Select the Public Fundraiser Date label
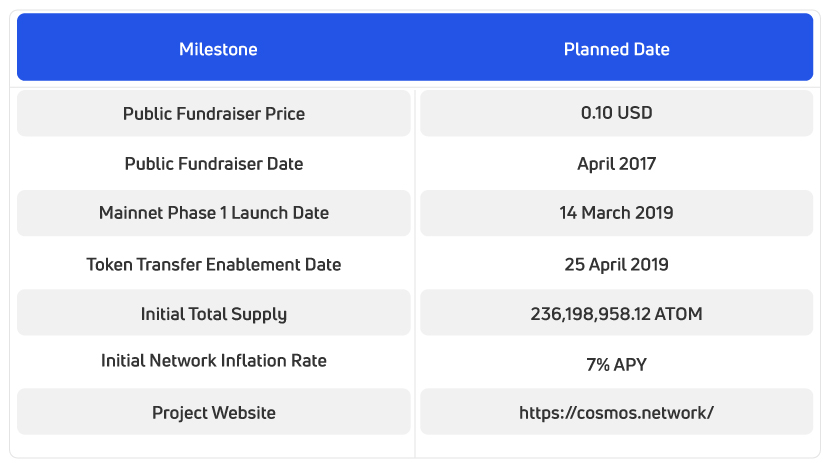This screenshot has height=464, width=830. coord(214,163)
